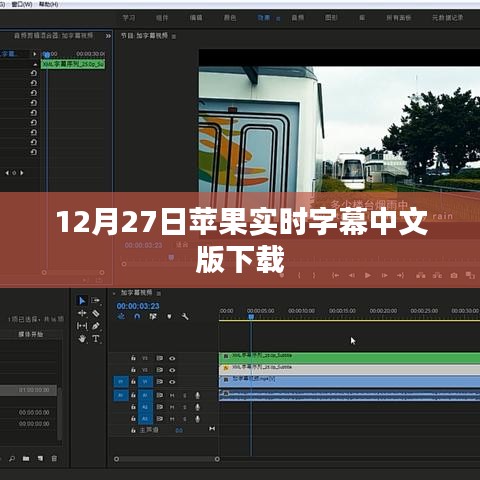
Task: Select the Hand tool
Action: [x=82, y=339]
